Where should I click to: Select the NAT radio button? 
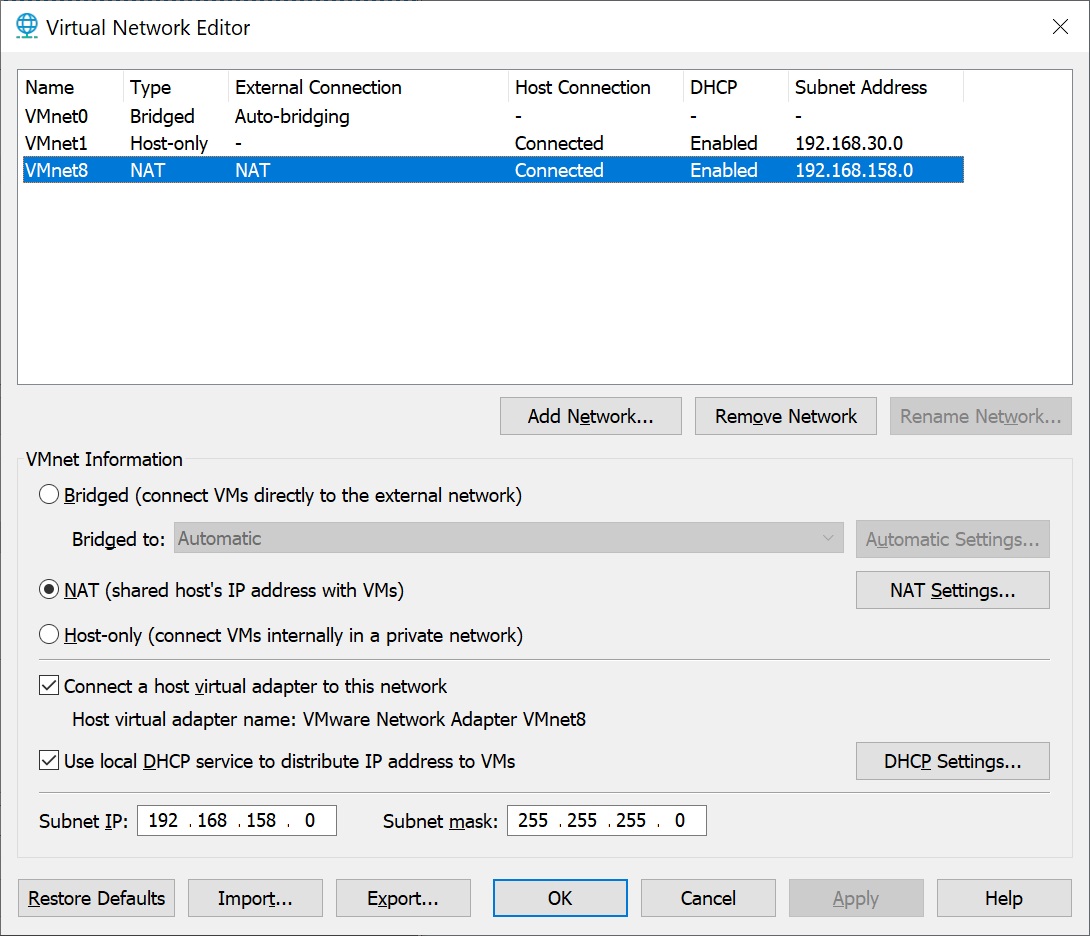click(x=49, y=590)
